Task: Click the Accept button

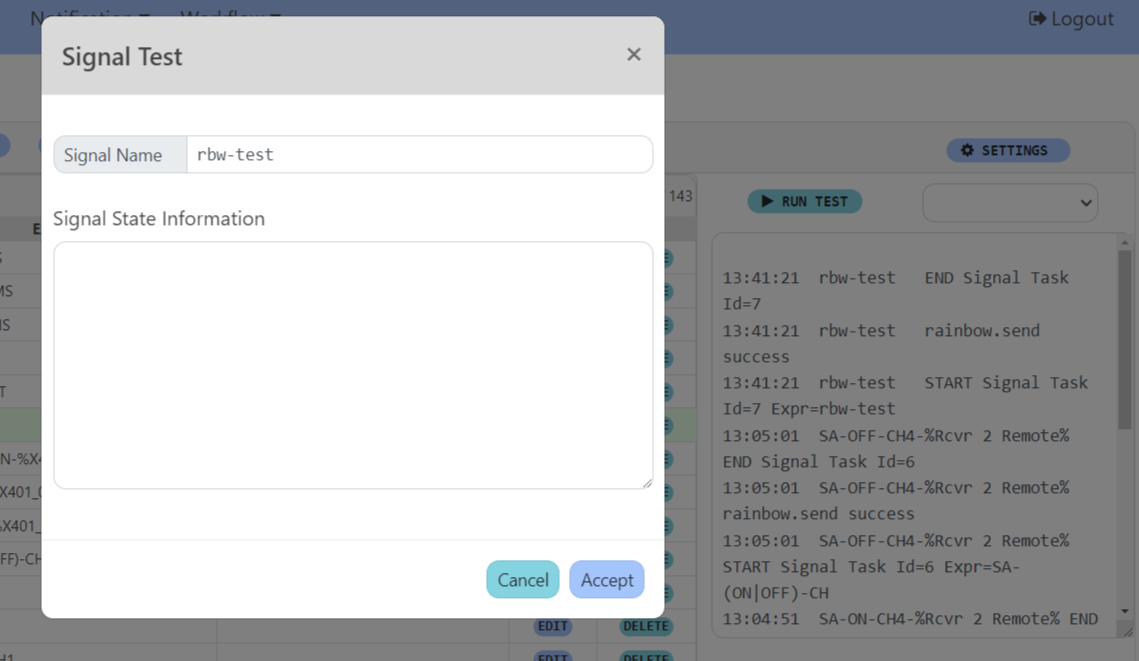Action: point(606,579)
